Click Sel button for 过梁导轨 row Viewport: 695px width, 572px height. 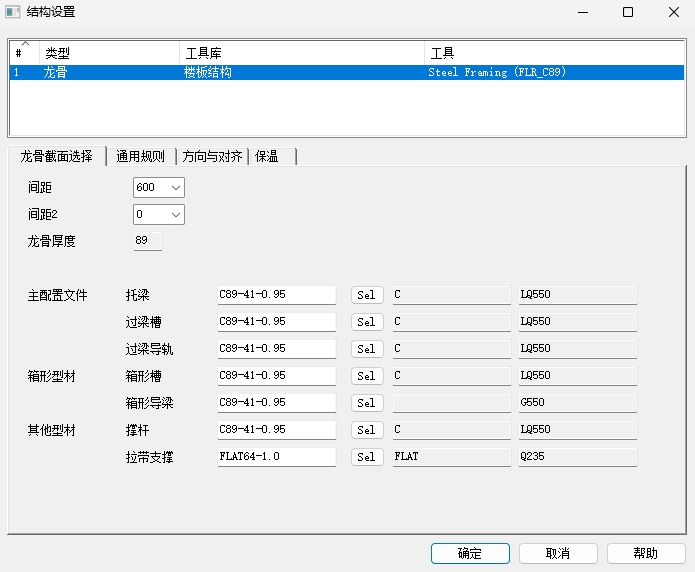point(367,349)
